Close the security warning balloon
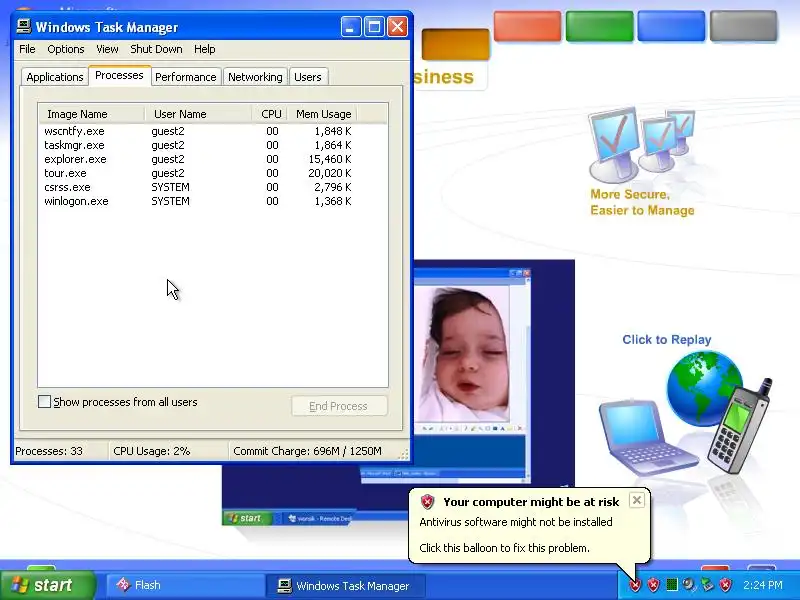Image resolution: width=800 pixels, height=600 pixels. [637, 500]
